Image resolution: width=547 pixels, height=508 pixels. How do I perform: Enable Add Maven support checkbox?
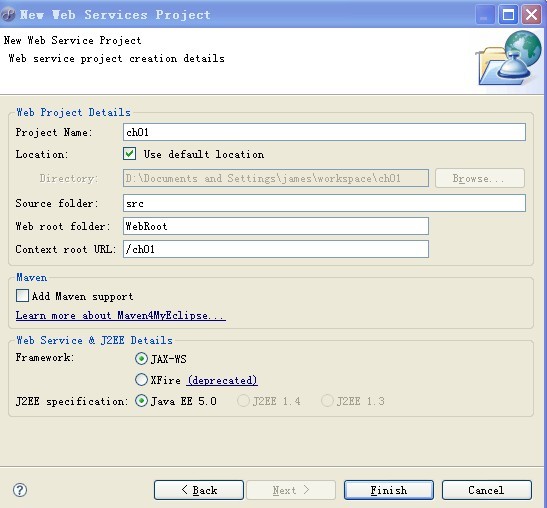pos(22,296)
